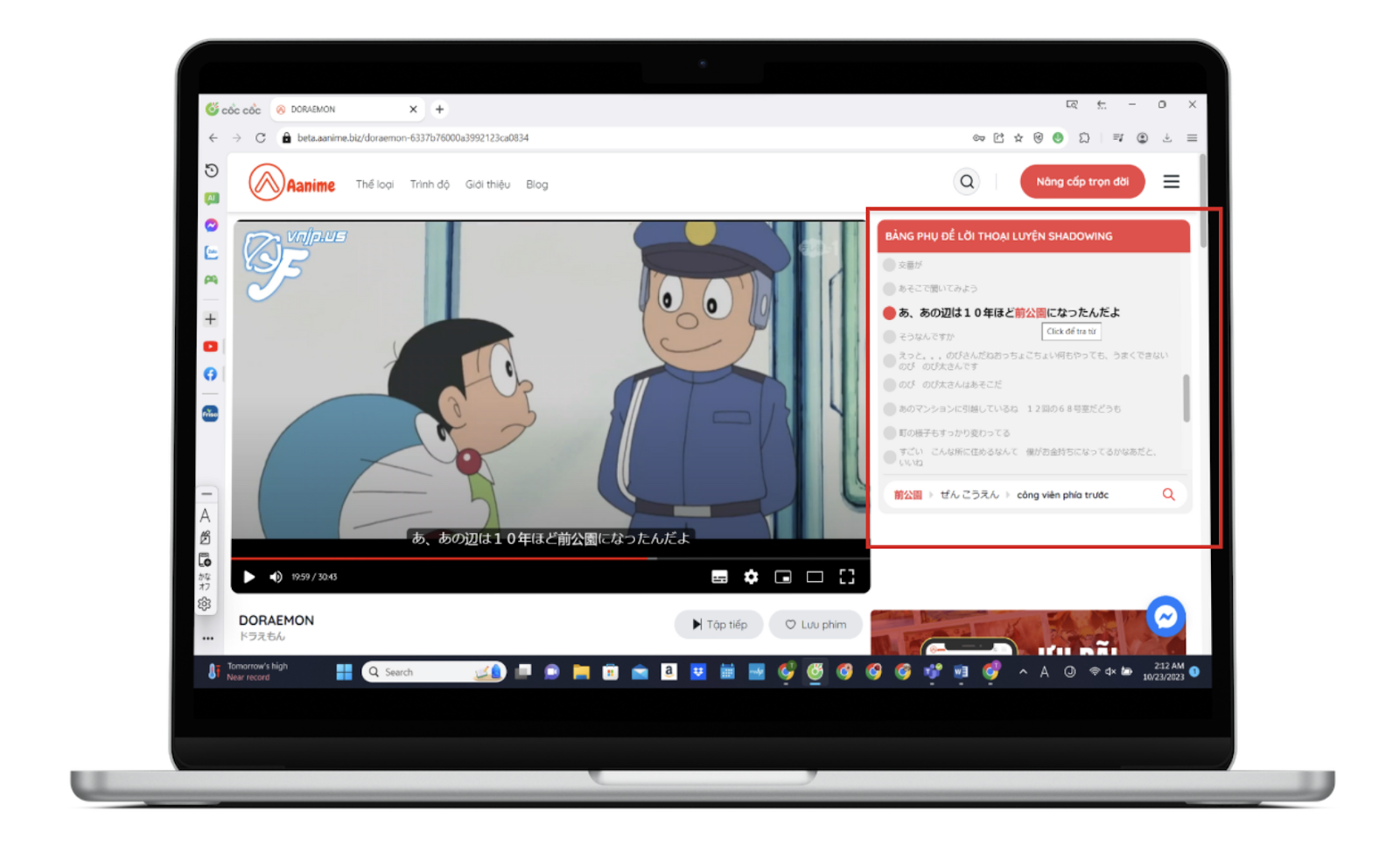
Task: Bookmark this page with the star
Action: (1018, 138)
